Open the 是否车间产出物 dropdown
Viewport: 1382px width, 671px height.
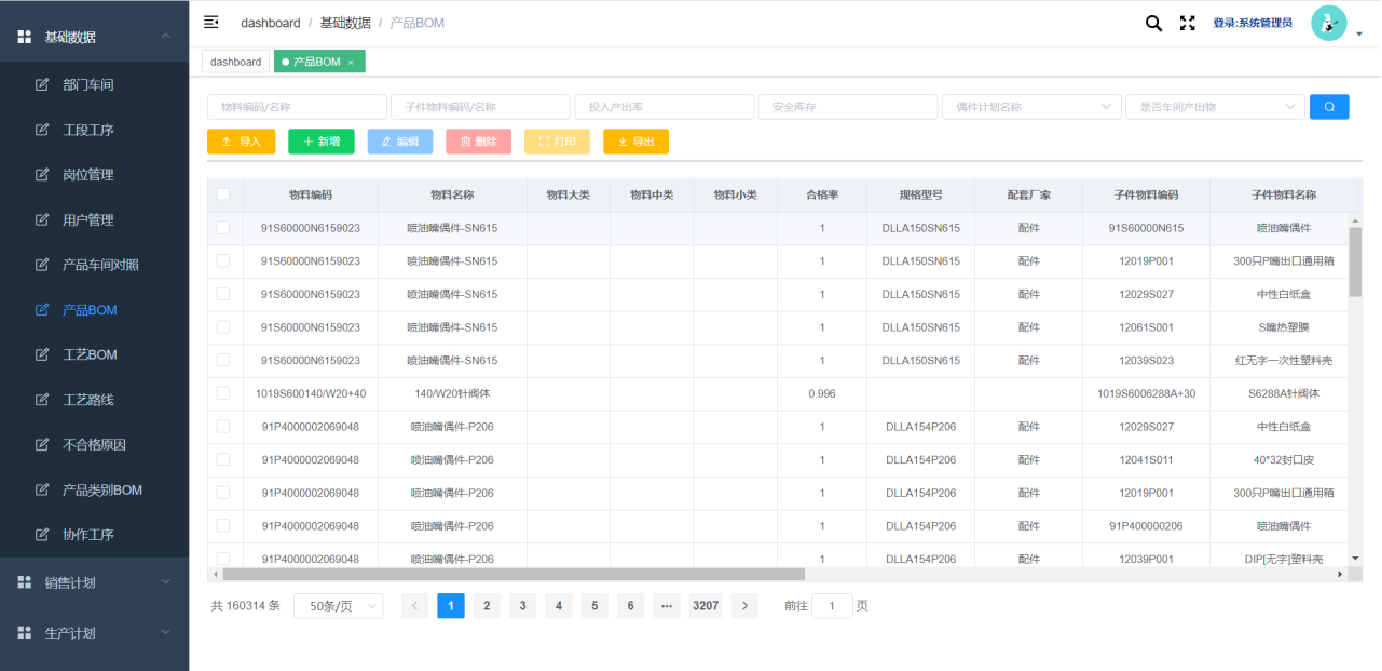[x=1214, y=107]
